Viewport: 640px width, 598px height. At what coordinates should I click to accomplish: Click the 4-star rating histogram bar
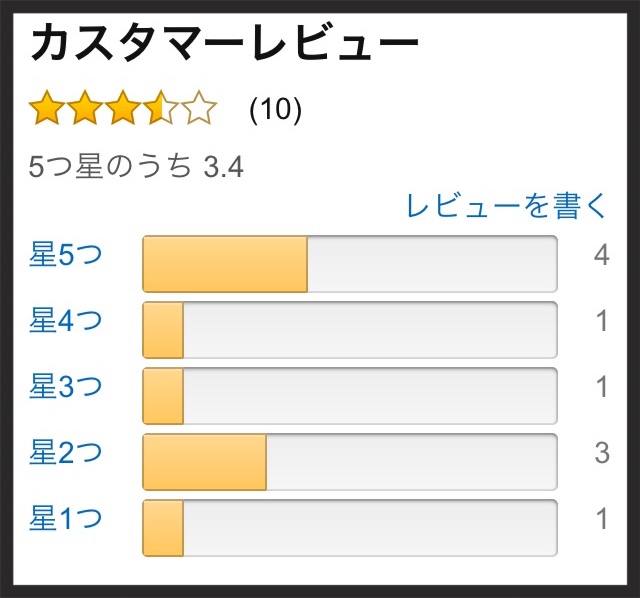[x=350, y=330]
